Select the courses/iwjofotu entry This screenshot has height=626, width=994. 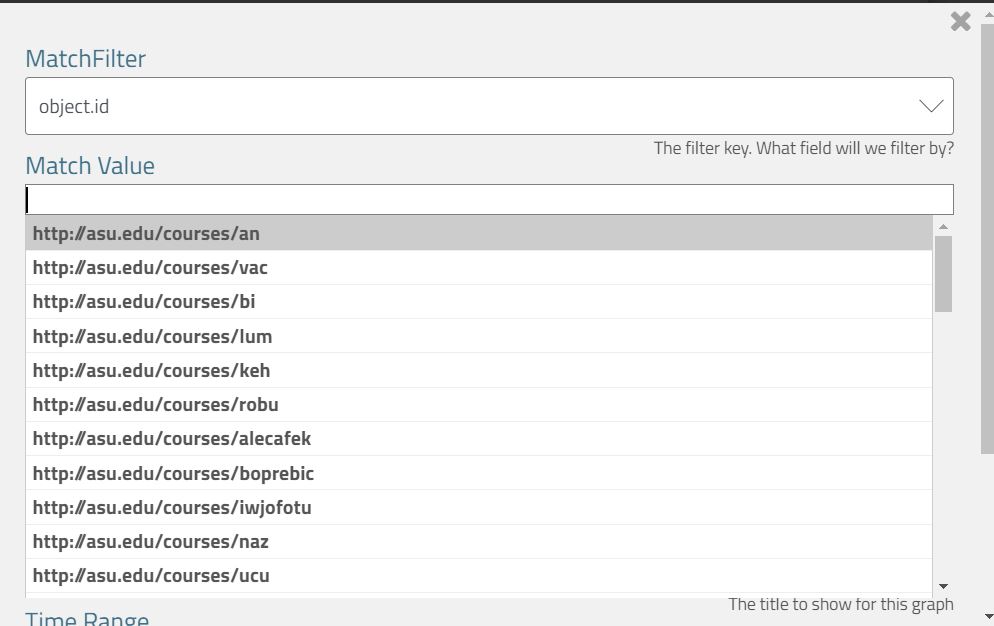click(x=172, y=507)
